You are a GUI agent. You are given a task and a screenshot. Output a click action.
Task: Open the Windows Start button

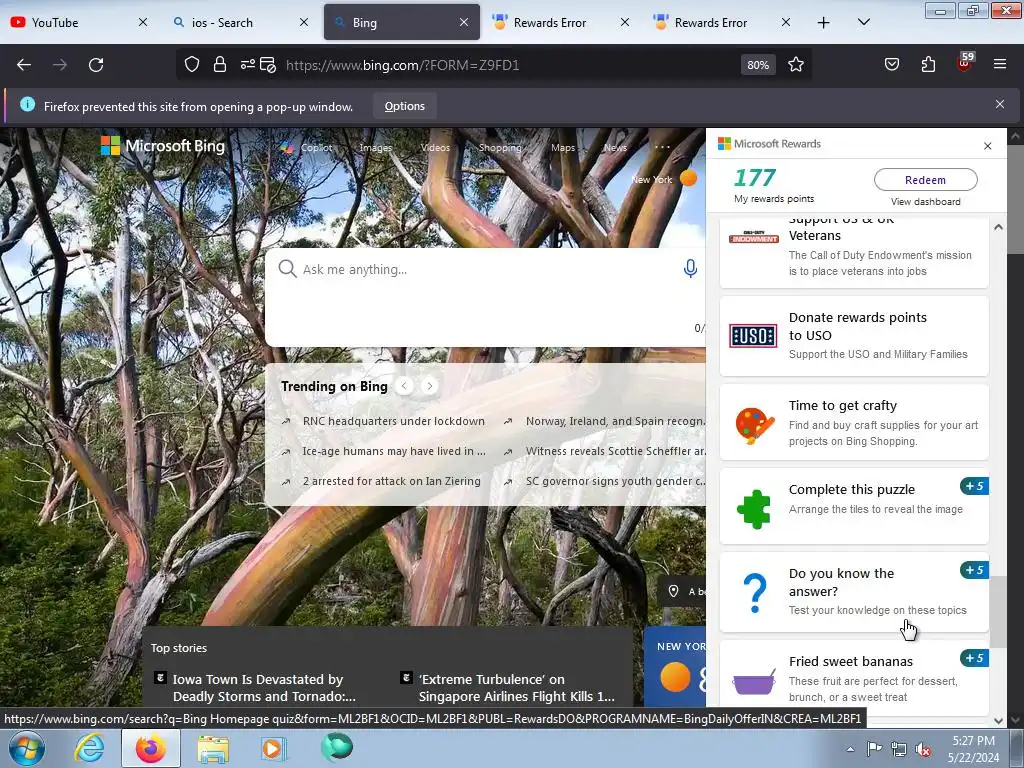coord(27,748)
